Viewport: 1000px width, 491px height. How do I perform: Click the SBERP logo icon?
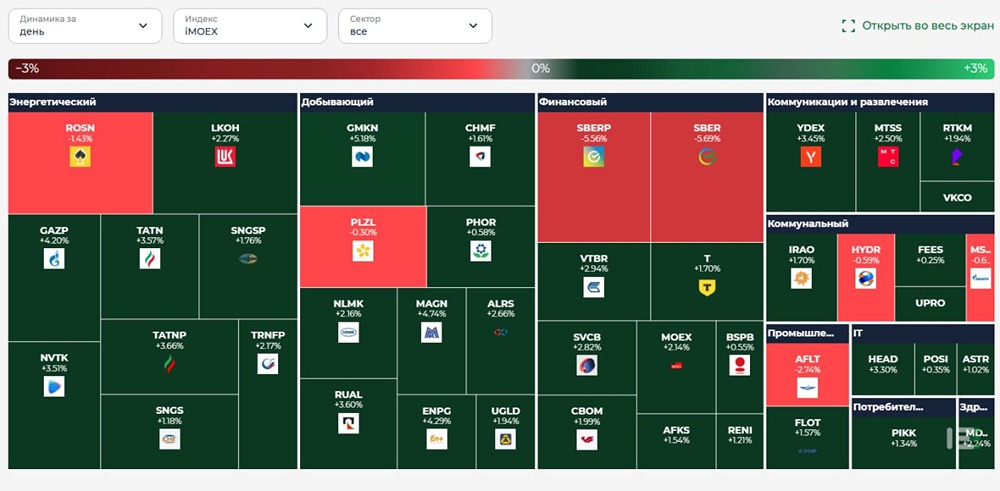pyautogui.click(x=594, y=157)
